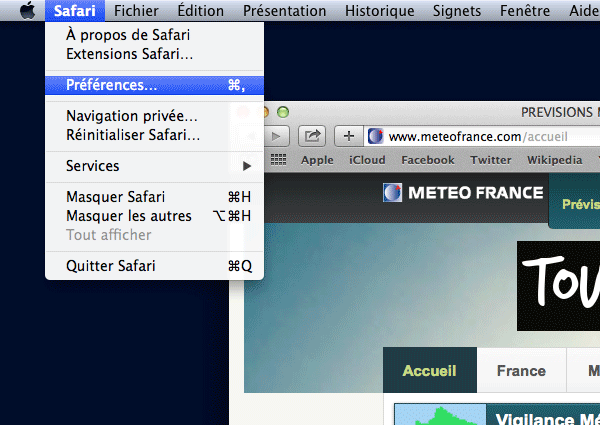The image size is (600, 425).
Task: Click the Prévisions navigation tab
Action: 574,201
